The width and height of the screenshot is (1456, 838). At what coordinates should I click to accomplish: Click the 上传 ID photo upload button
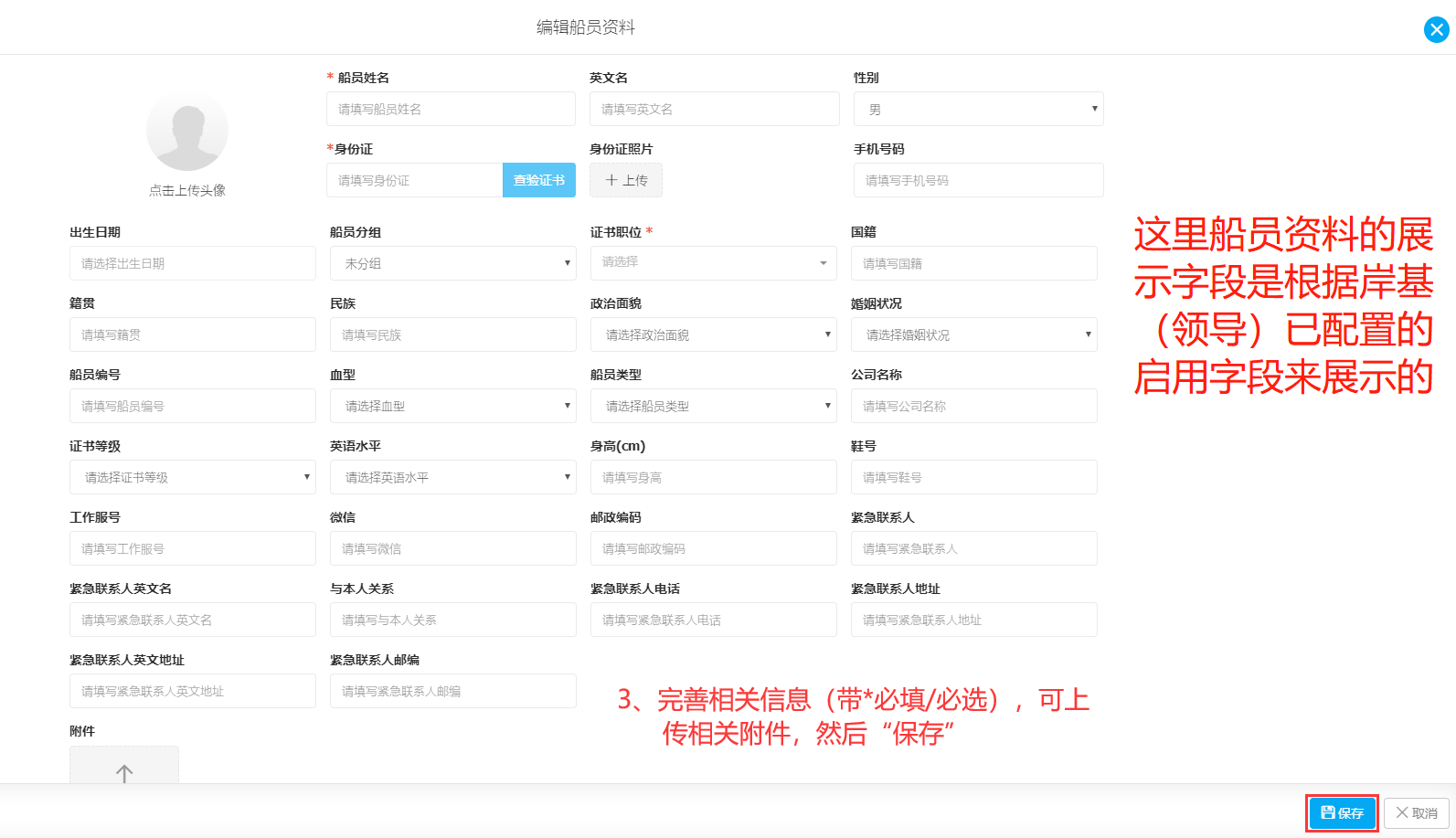[x=626, y=180]
